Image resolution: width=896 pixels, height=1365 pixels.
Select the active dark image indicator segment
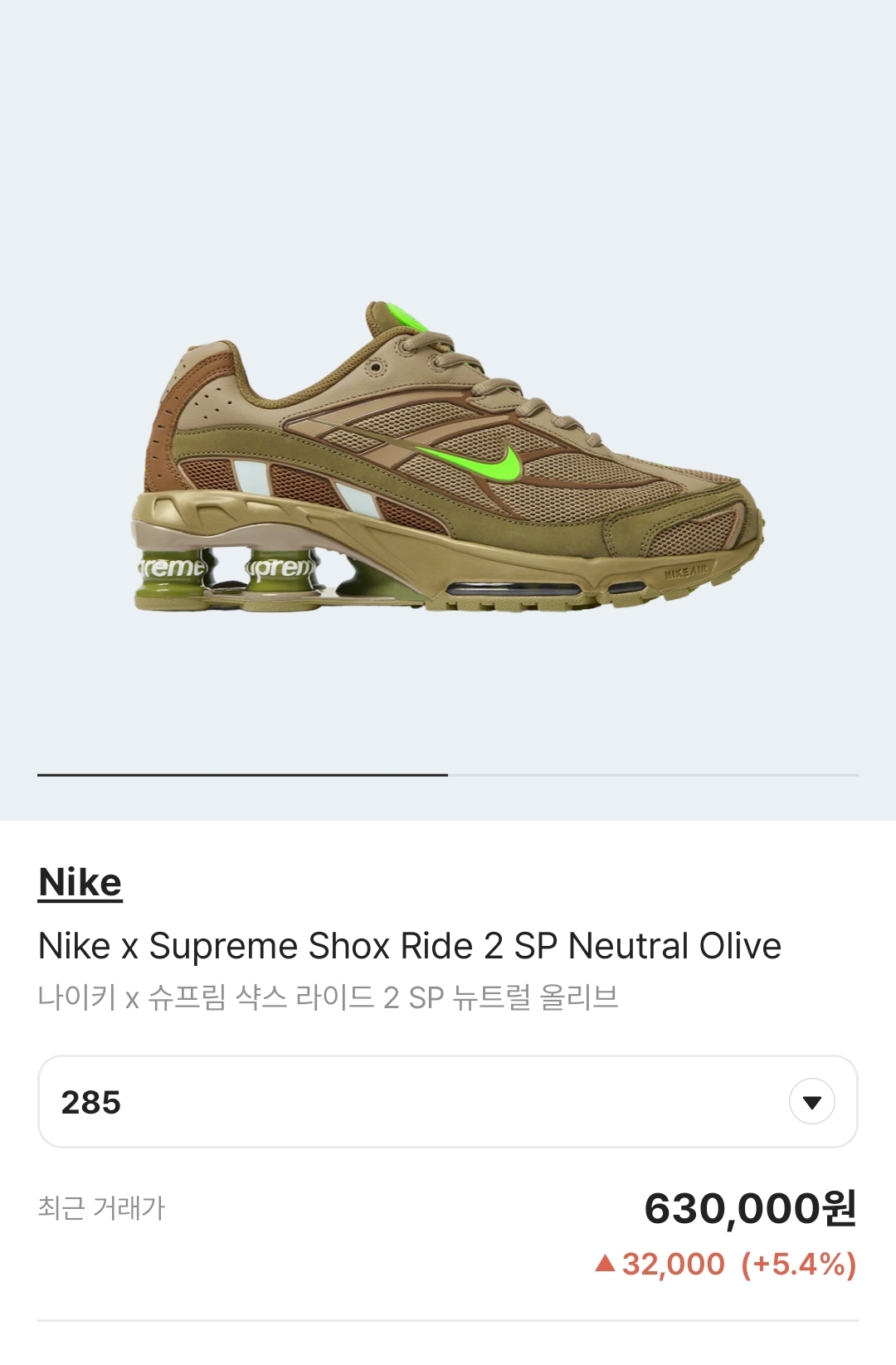point(242,775)
